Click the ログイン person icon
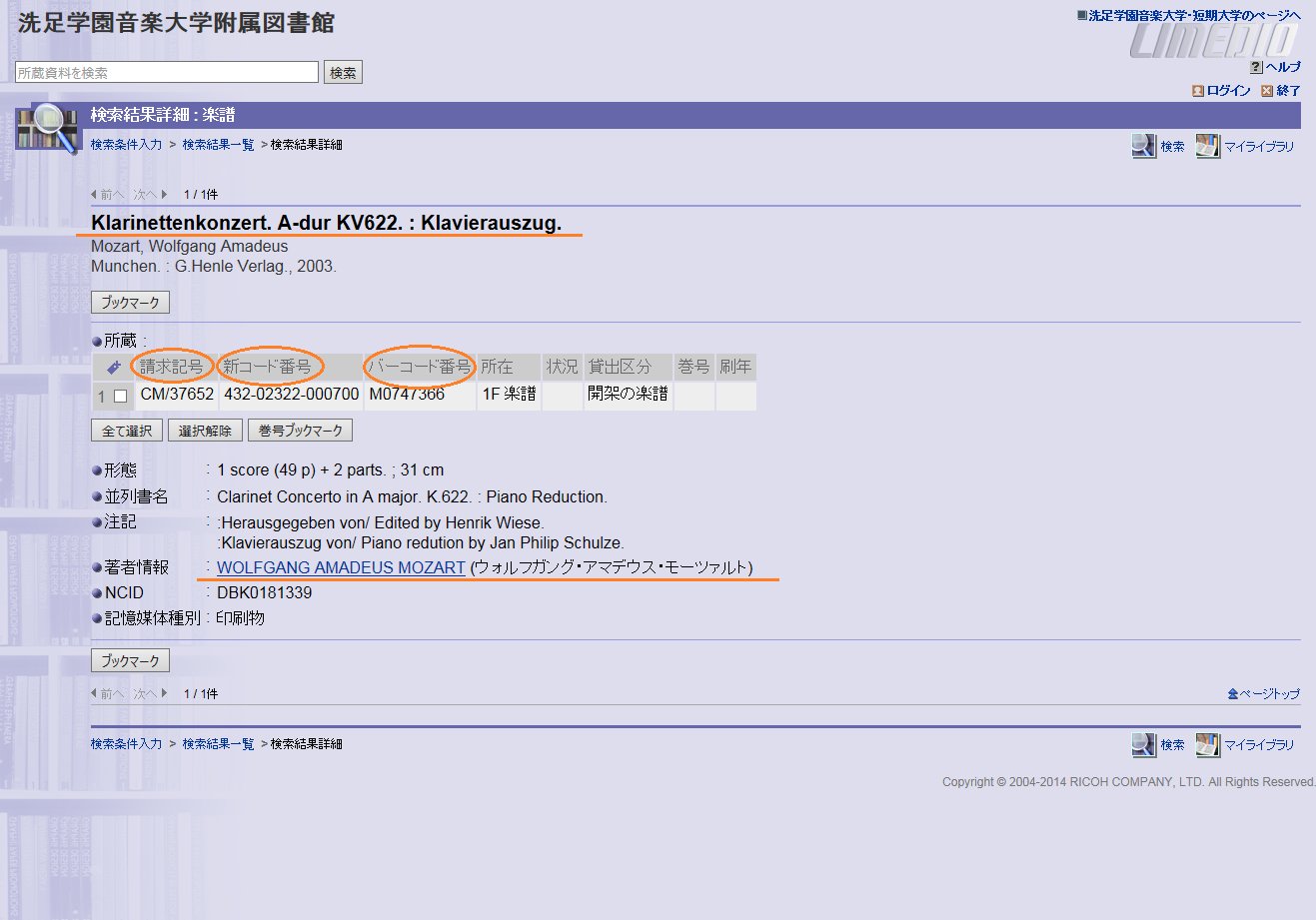 click(1197, 91)
